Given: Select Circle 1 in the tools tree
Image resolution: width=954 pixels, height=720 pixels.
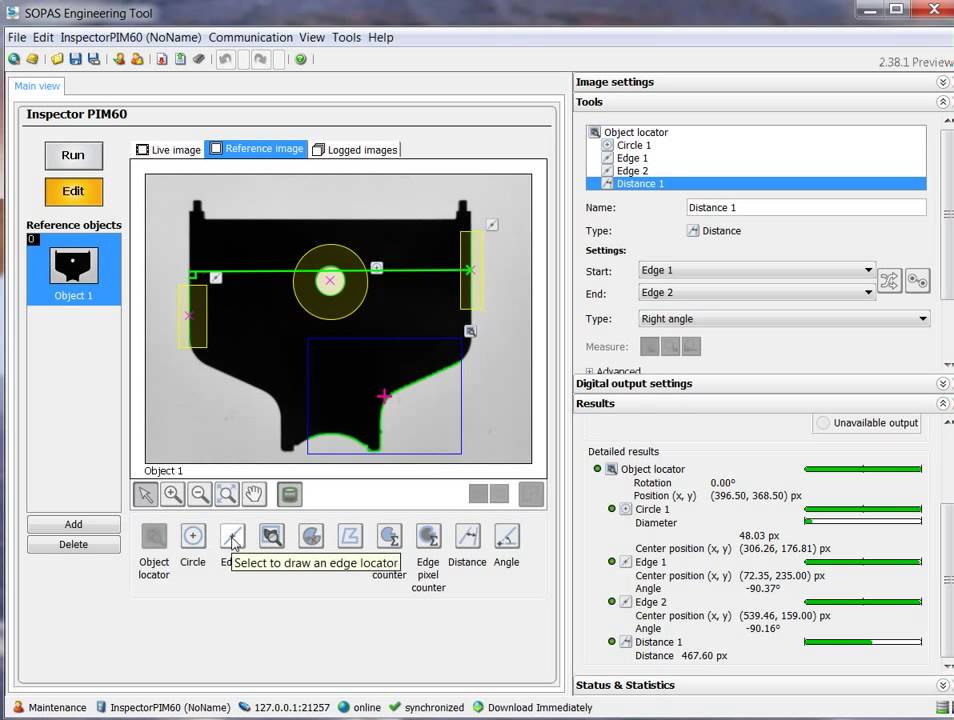Looking at the screenshot, I should (633, 145).
